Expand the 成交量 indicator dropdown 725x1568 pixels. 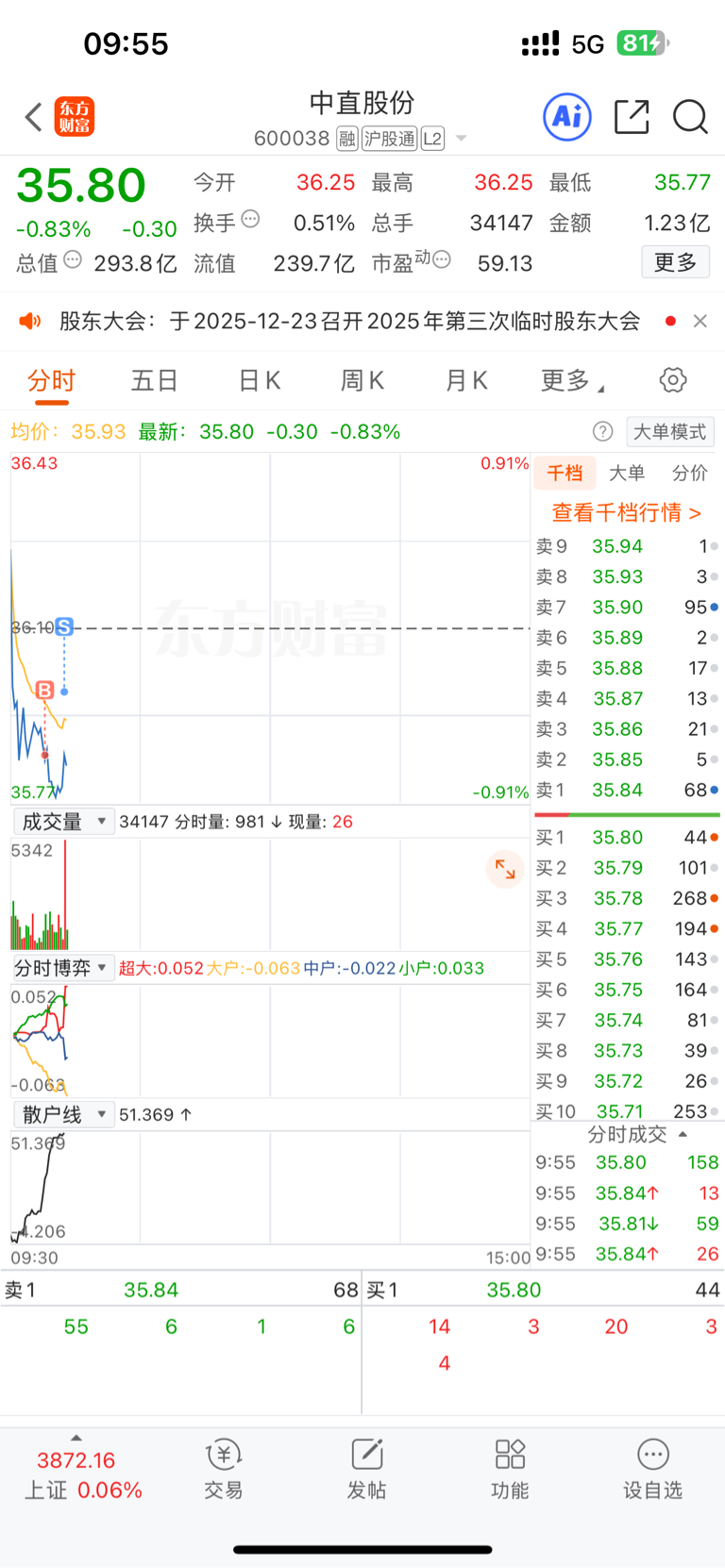click(x=62, y=822)
